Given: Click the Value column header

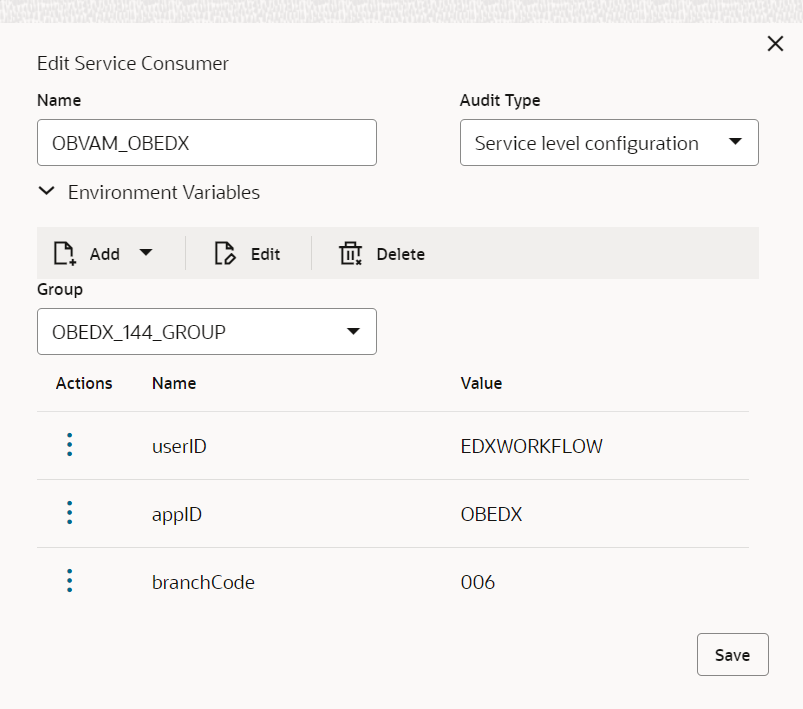Looking at the screenshot, I should [x=481, y=383].
